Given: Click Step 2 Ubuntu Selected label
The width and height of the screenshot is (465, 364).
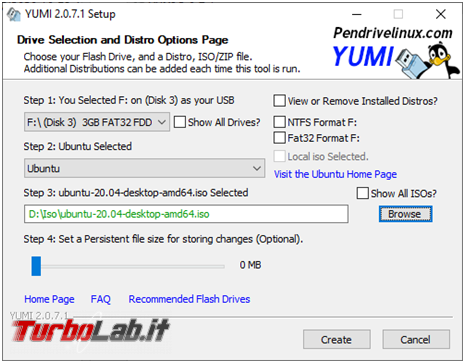Looking at the screenshot, I should pos(78,146).
